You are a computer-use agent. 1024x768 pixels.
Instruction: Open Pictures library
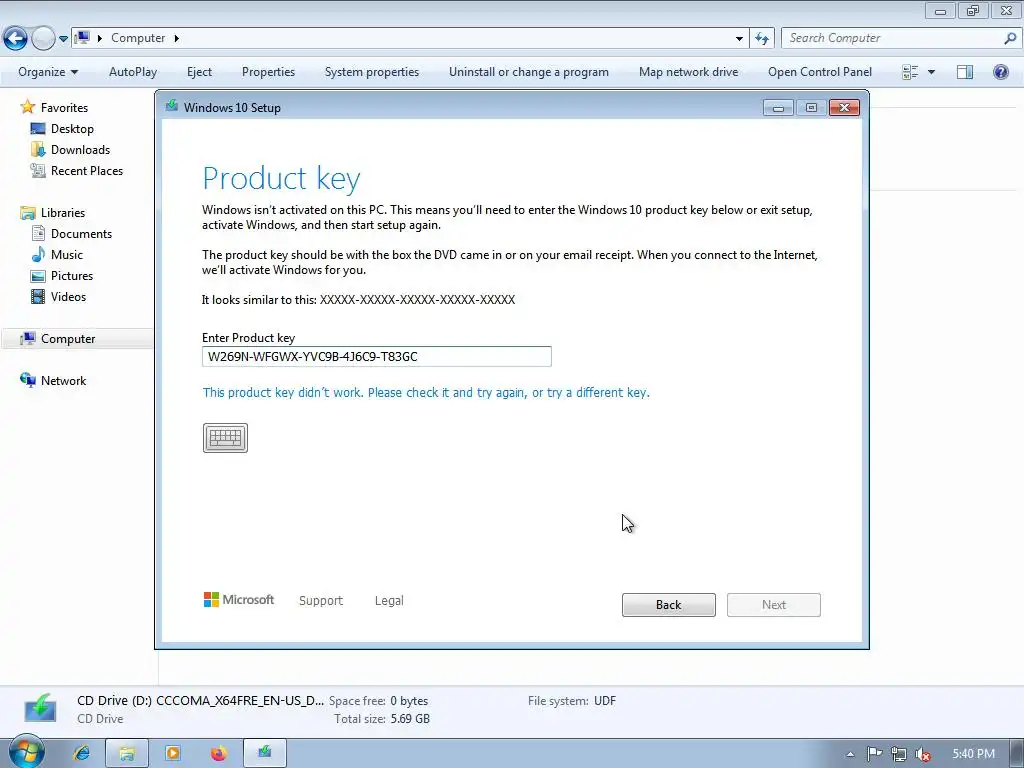(72, 276)
